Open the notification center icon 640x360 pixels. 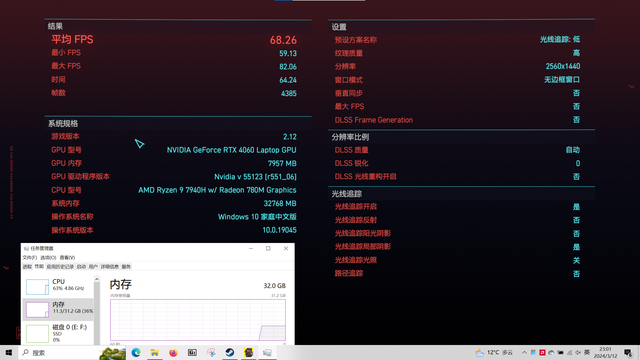pyautogui.click(x=628, y=352)
